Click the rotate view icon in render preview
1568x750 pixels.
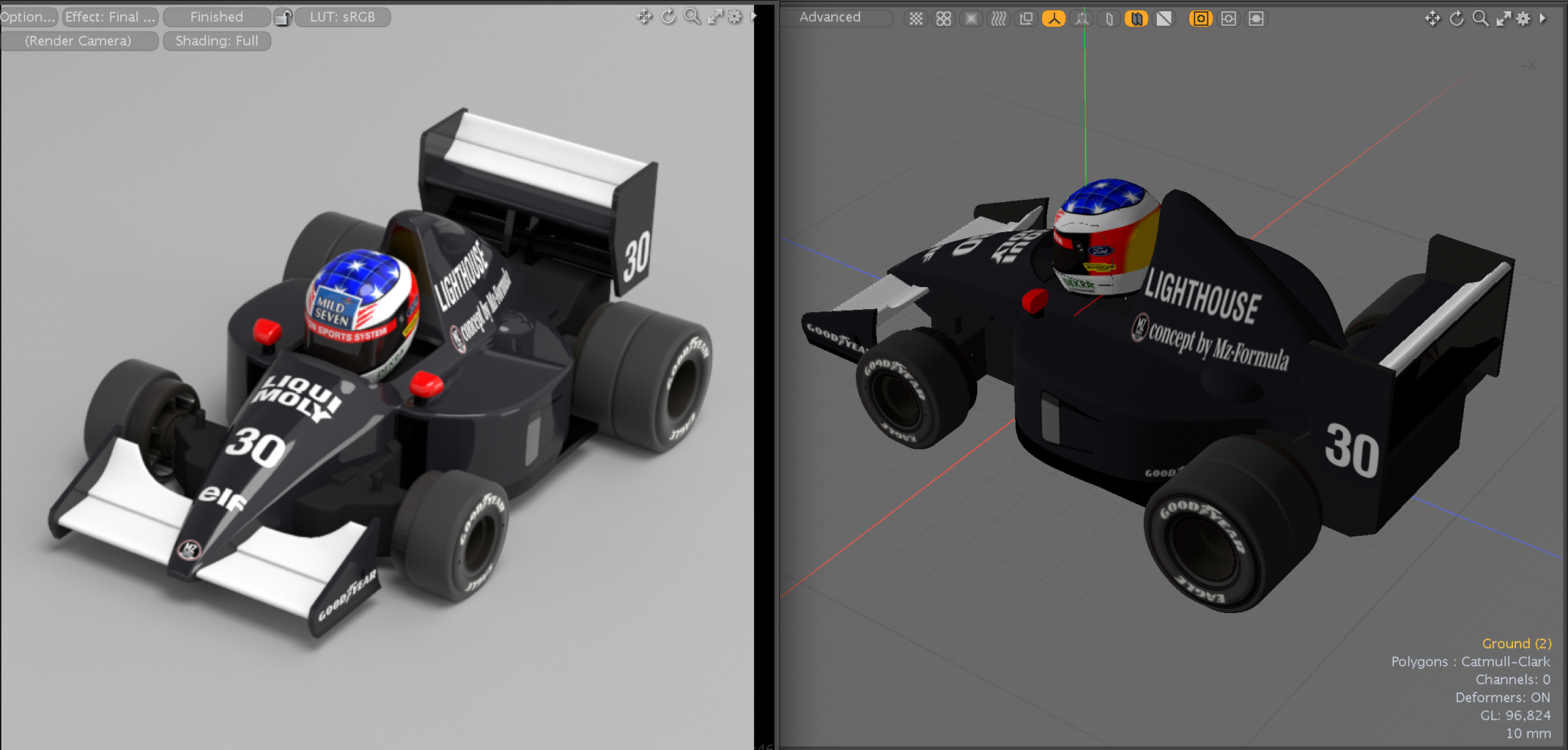[668, 17]
